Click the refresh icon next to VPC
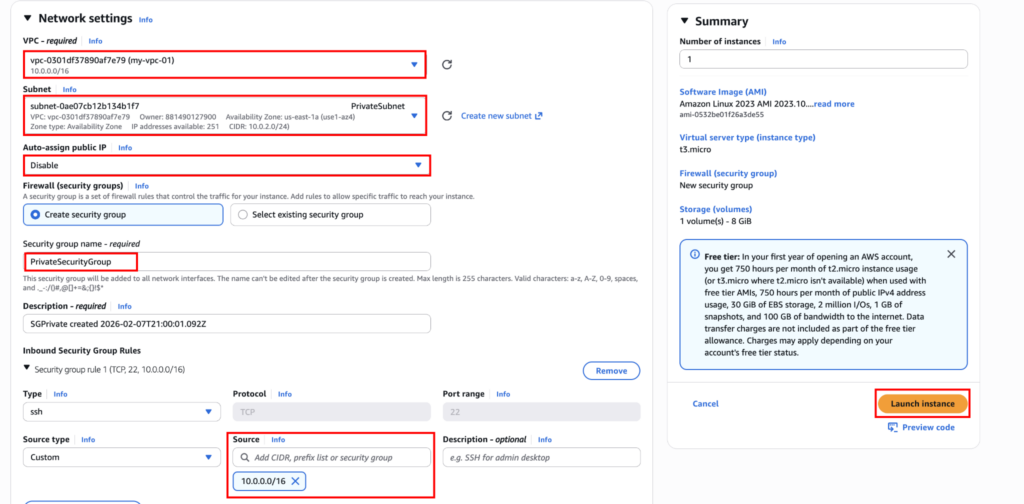Image resolution: width=1024 pixels, height=504 pixels. (x=447, y=65)
